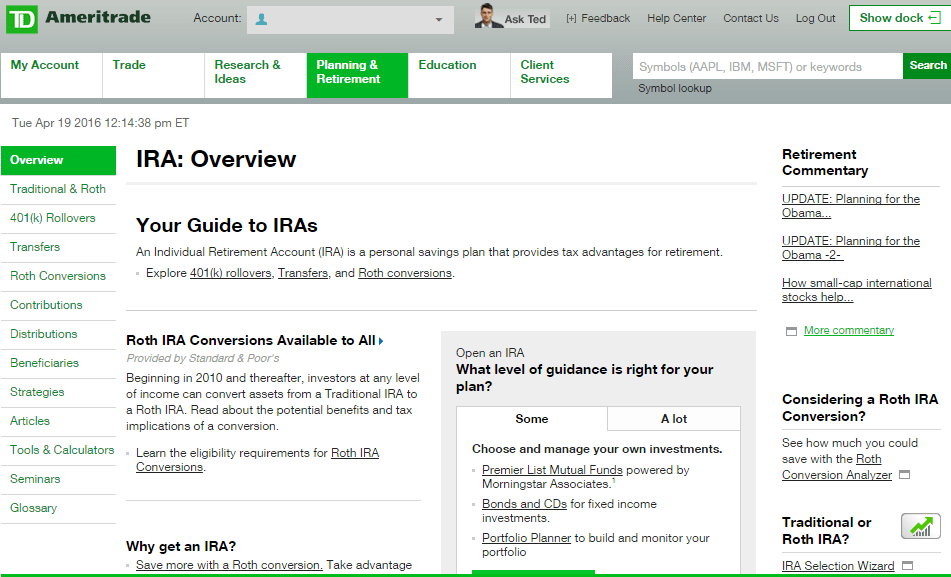The width and height of the screenshot is (951, 577).
Task: Click the Transfers link in the guide text
Action: [x=303, y=273]
